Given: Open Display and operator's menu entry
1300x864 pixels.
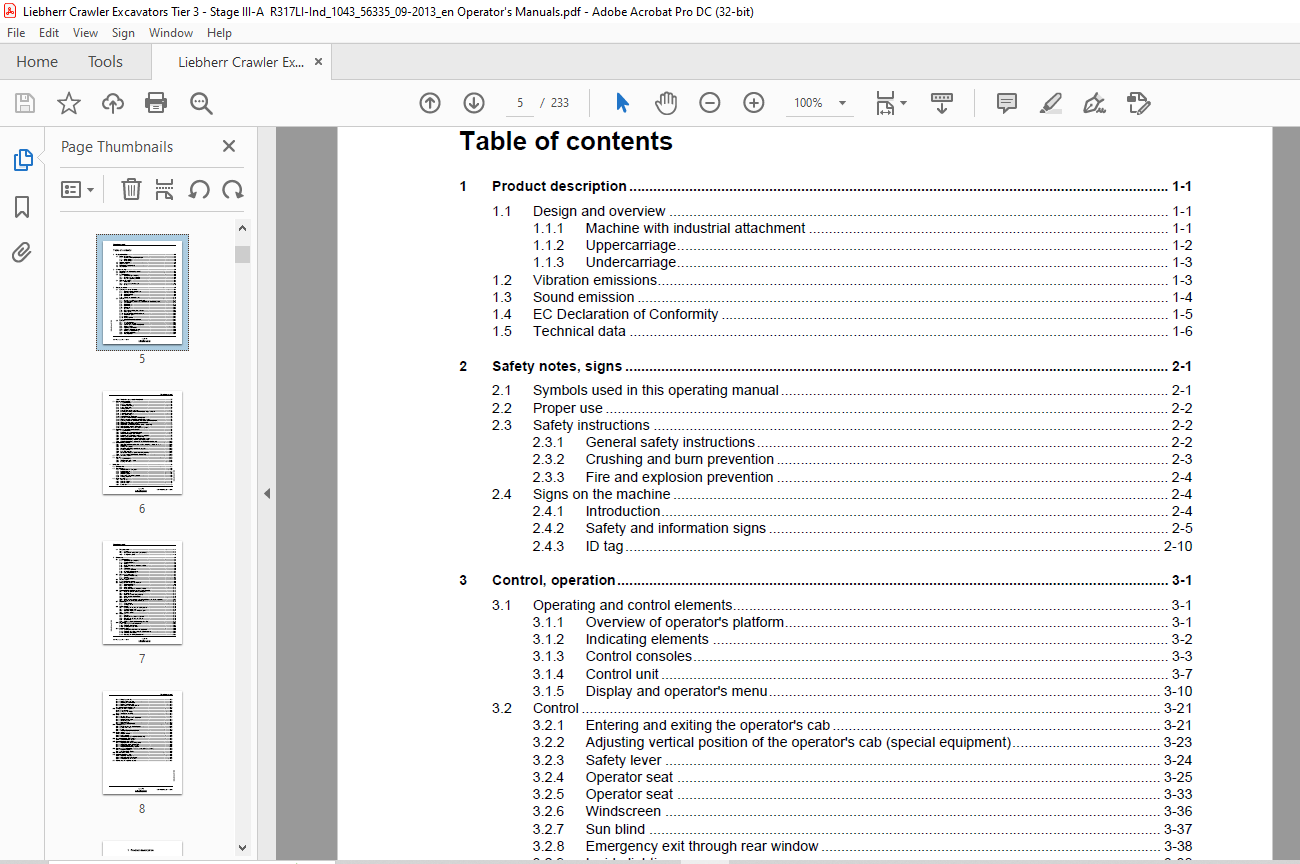Looking at the screenshot, I should [x=862, y=691].
